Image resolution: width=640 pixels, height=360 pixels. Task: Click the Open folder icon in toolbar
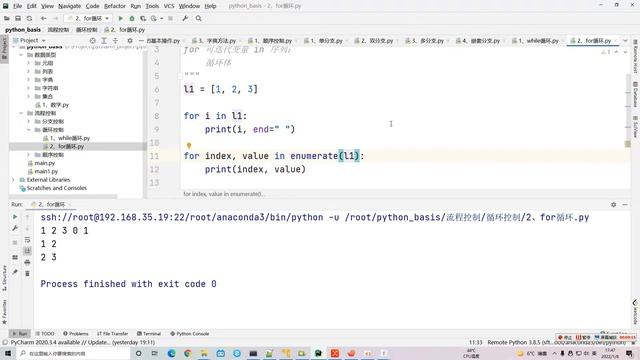7,18
